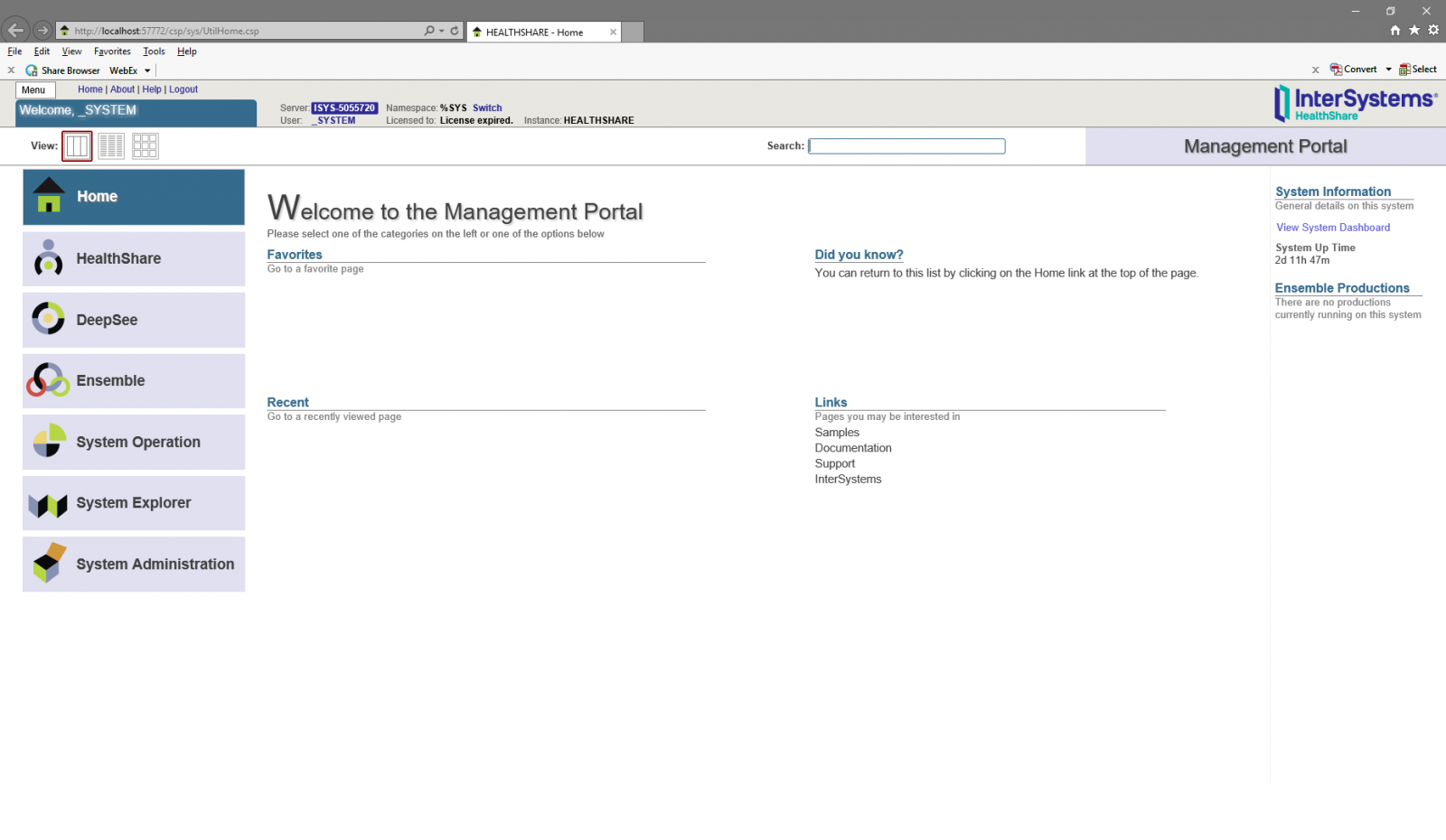Click the Recent section heading

287,402
